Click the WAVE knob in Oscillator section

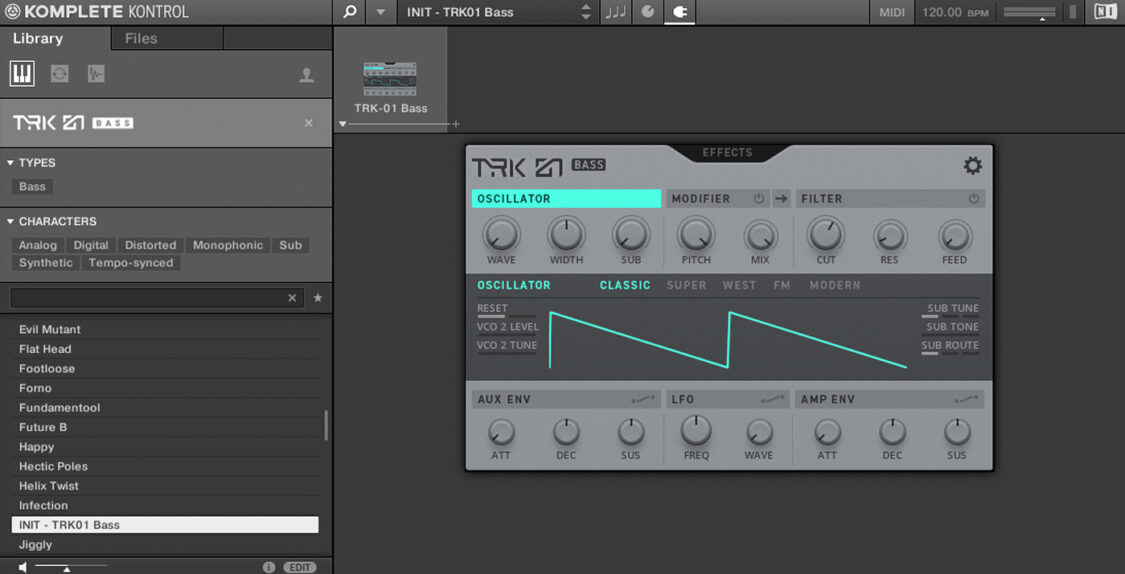tap(501, 235)
